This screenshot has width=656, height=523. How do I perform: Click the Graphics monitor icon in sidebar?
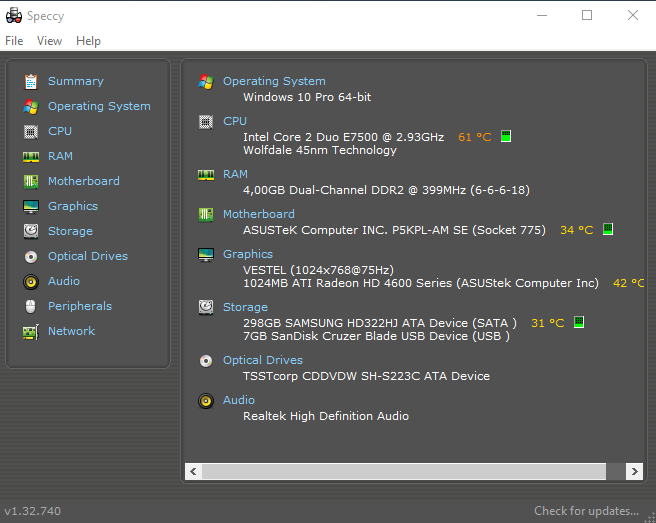pos(31,207)
